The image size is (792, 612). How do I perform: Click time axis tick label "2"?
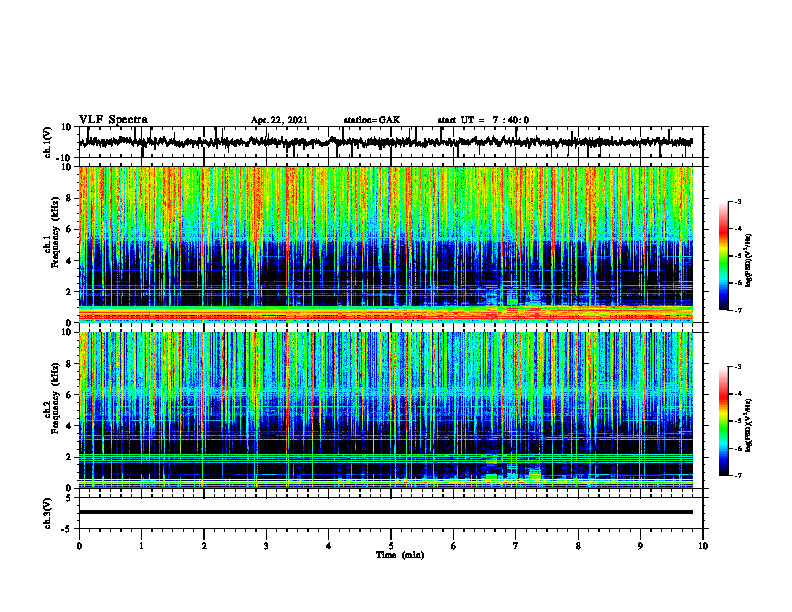tap(204, 546)
